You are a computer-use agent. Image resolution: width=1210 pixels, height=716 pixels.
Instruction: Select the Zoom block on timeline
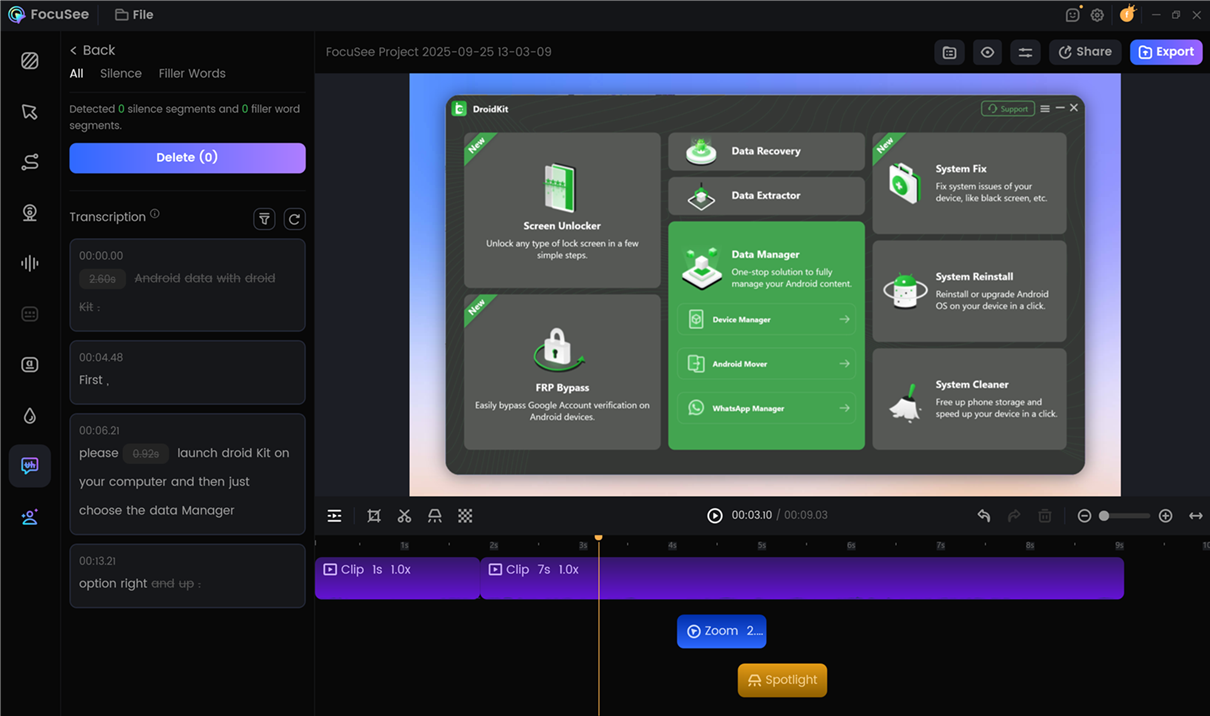[721, 631]
